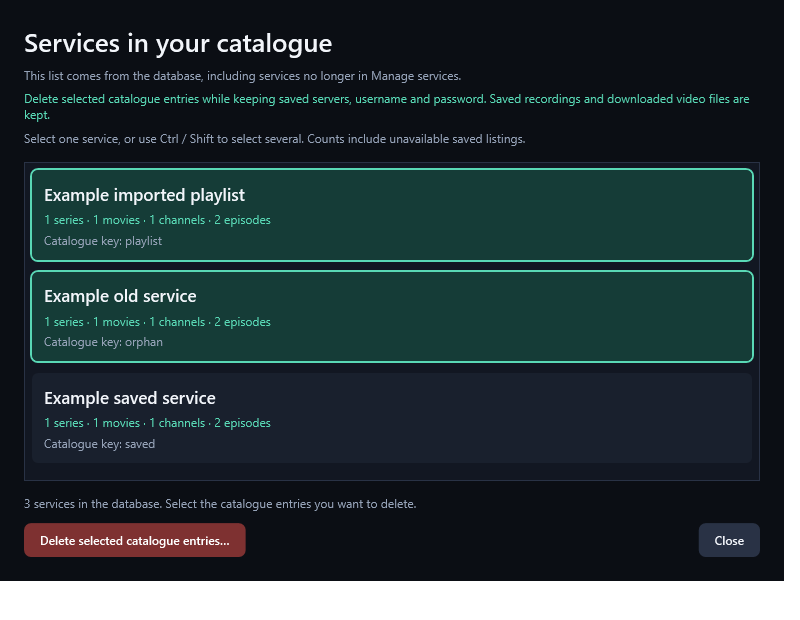The image size is (800, 620).
Task: Click 'Catalogue key: orphan' text
Action: pyautogui.click(x=103, y=342)
